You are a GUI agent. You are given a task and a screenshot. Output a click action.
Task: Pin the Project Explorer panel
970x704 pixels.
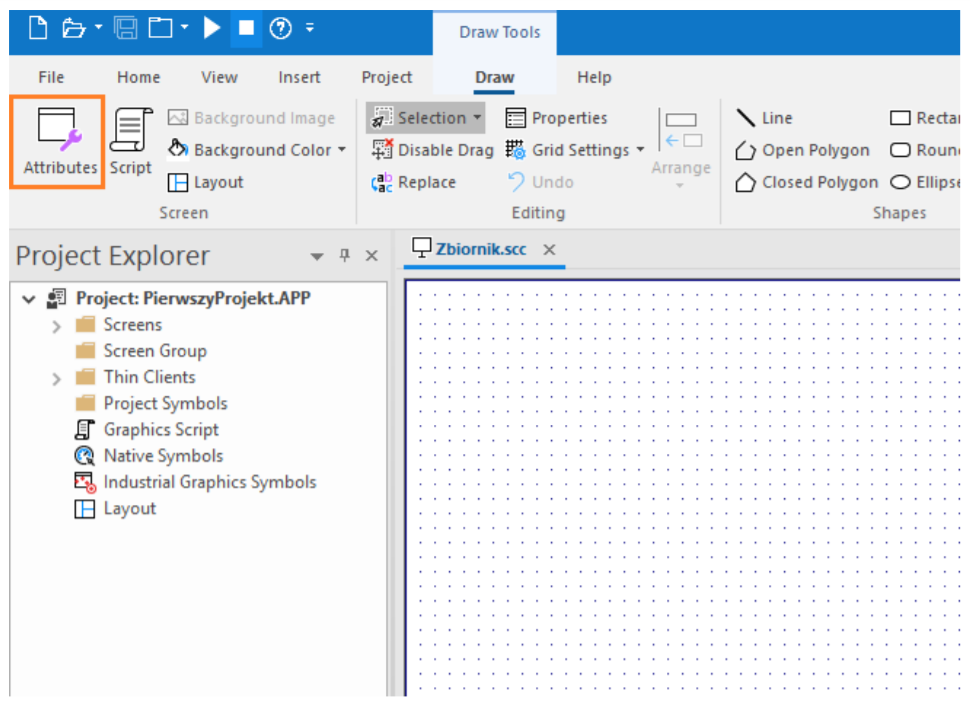tap(345, 256)
